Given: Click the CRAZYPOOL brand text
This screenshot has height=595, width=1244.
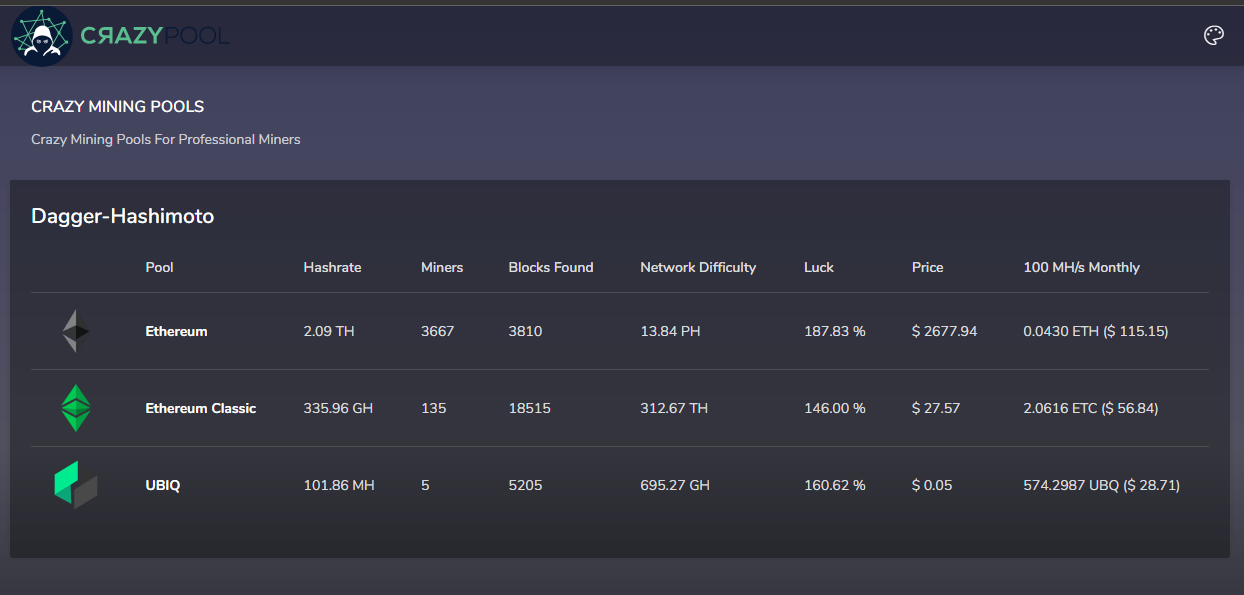Looking at the screenshot, I should pyautogui.click(x=155, y=36).
